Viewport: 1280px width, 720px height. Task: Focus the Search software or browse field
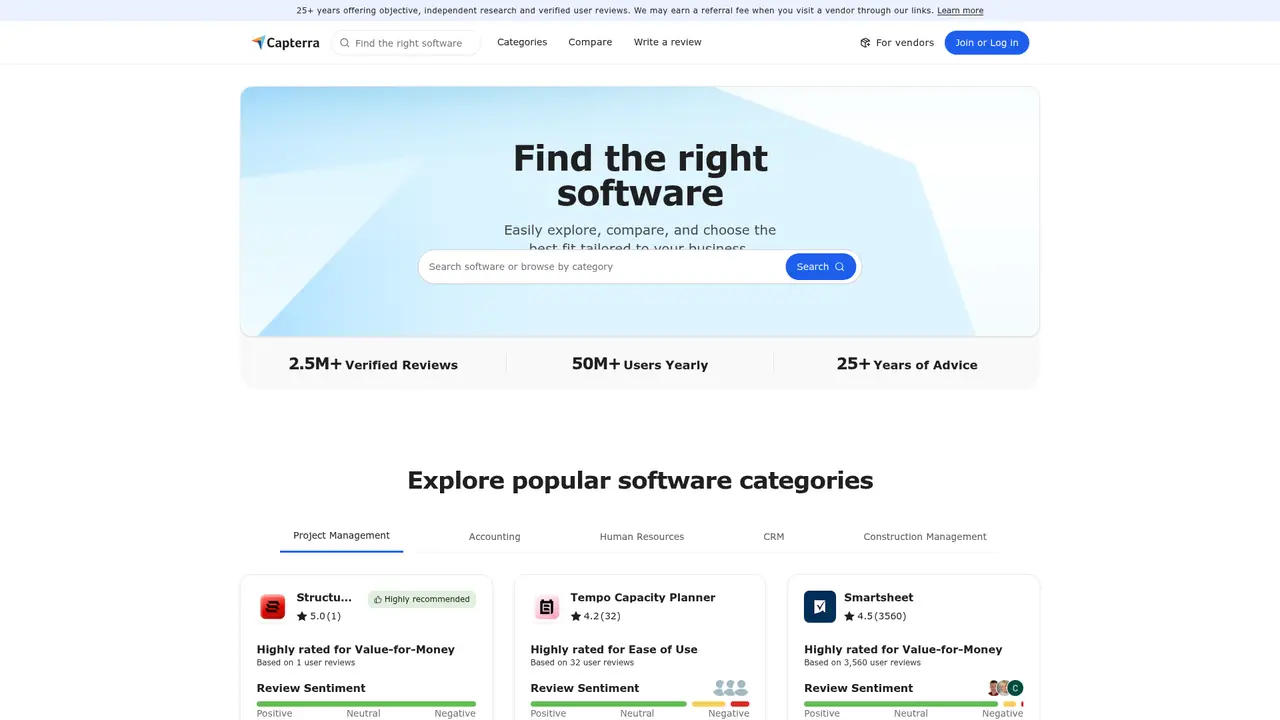coord(603,267)
